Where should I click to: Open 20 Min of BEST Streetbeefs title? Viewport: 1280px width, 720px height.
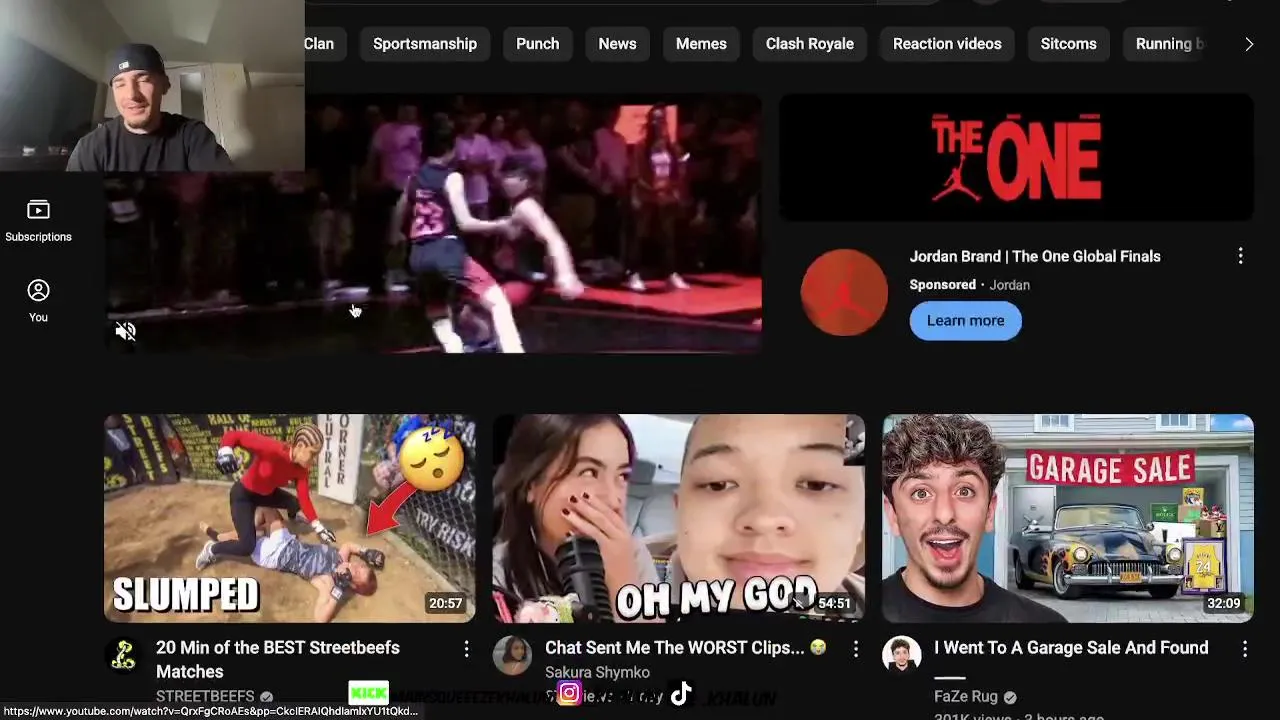coord(278,660)
